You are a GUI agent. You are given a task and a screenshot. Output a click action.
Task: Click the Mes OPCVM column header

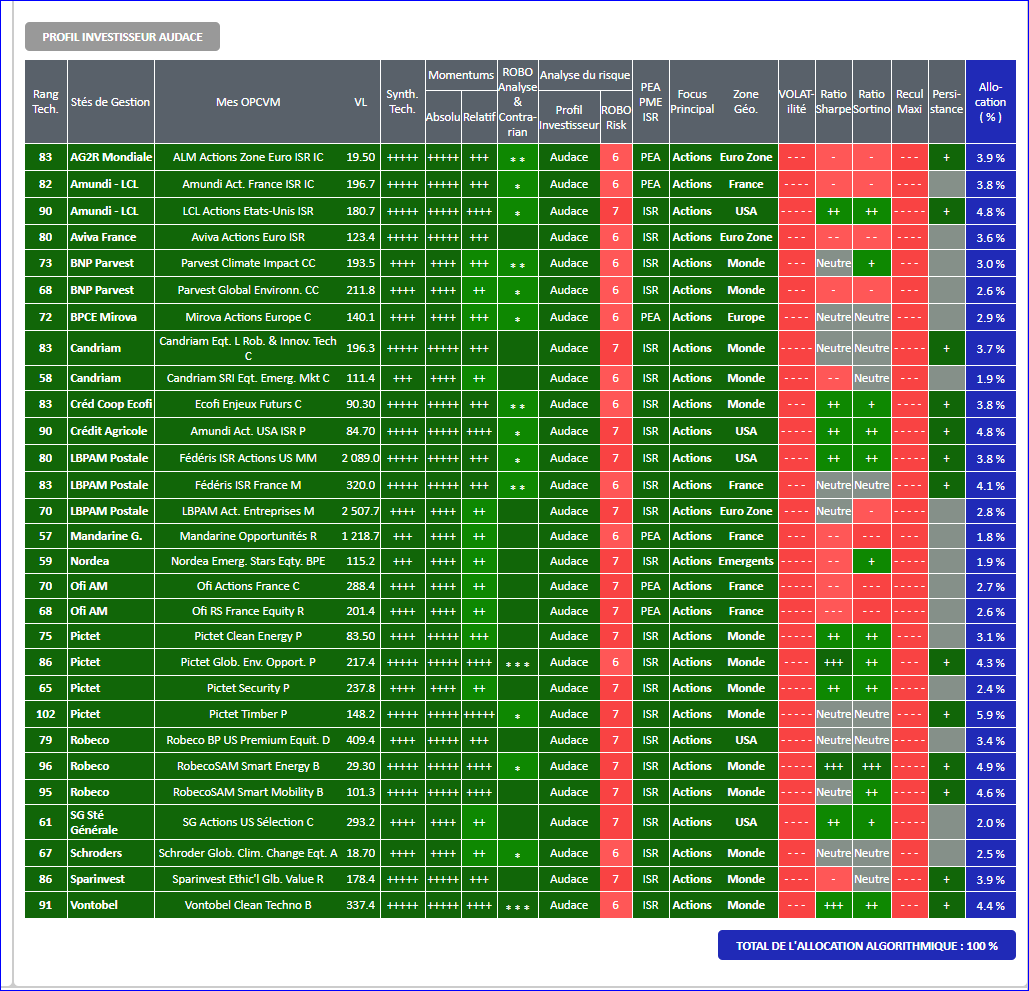click(248, 102)
